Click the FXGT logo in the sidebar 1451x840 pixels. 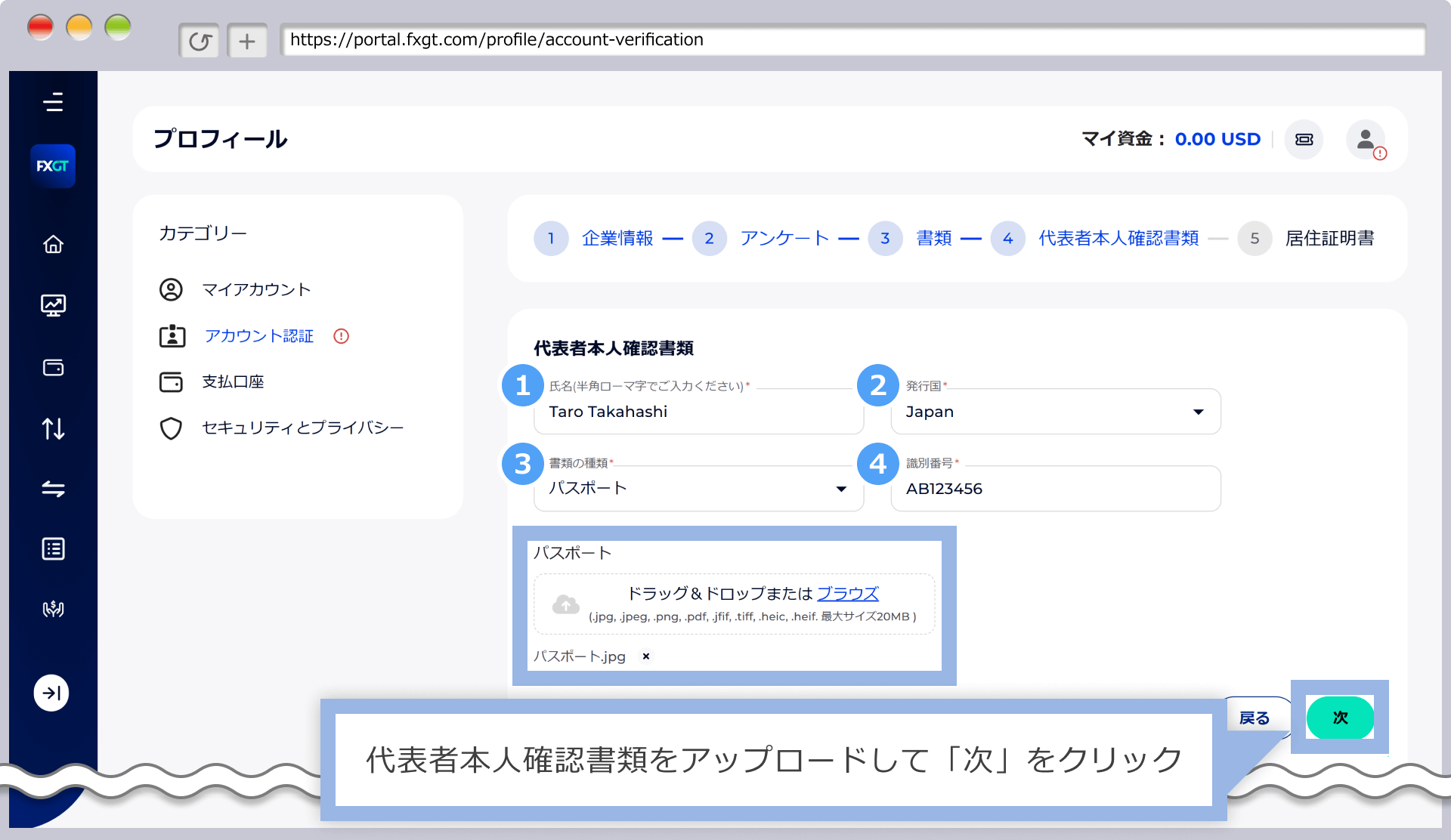pos(53,165)
